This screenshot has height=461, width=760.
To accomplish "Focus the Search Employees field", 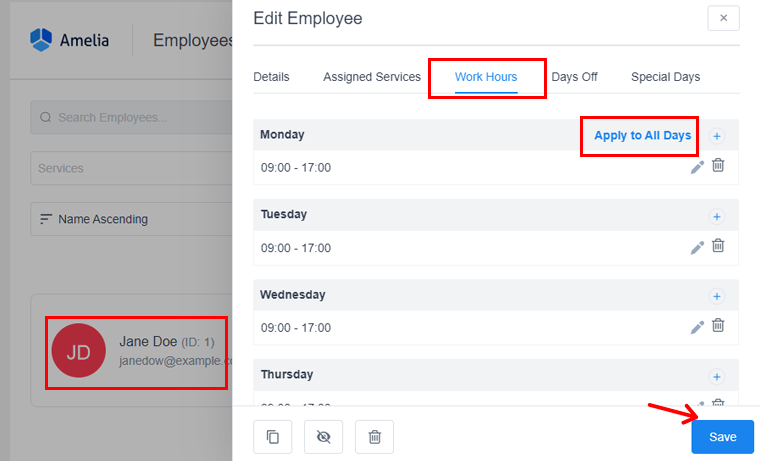I will pos(131,117).
